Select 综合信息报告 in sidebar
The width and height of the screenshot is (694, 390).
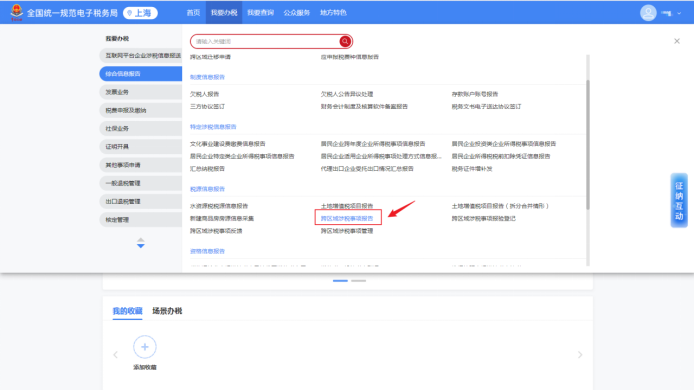coord(141,73)
